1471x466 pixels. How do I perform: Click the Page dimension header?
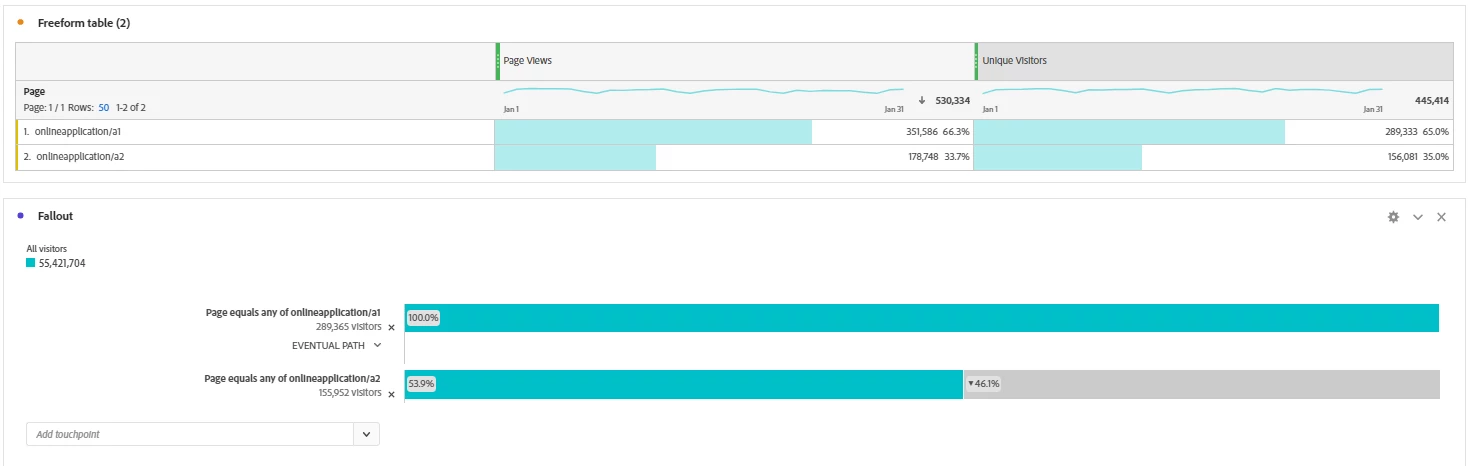(x=34, y=91)
